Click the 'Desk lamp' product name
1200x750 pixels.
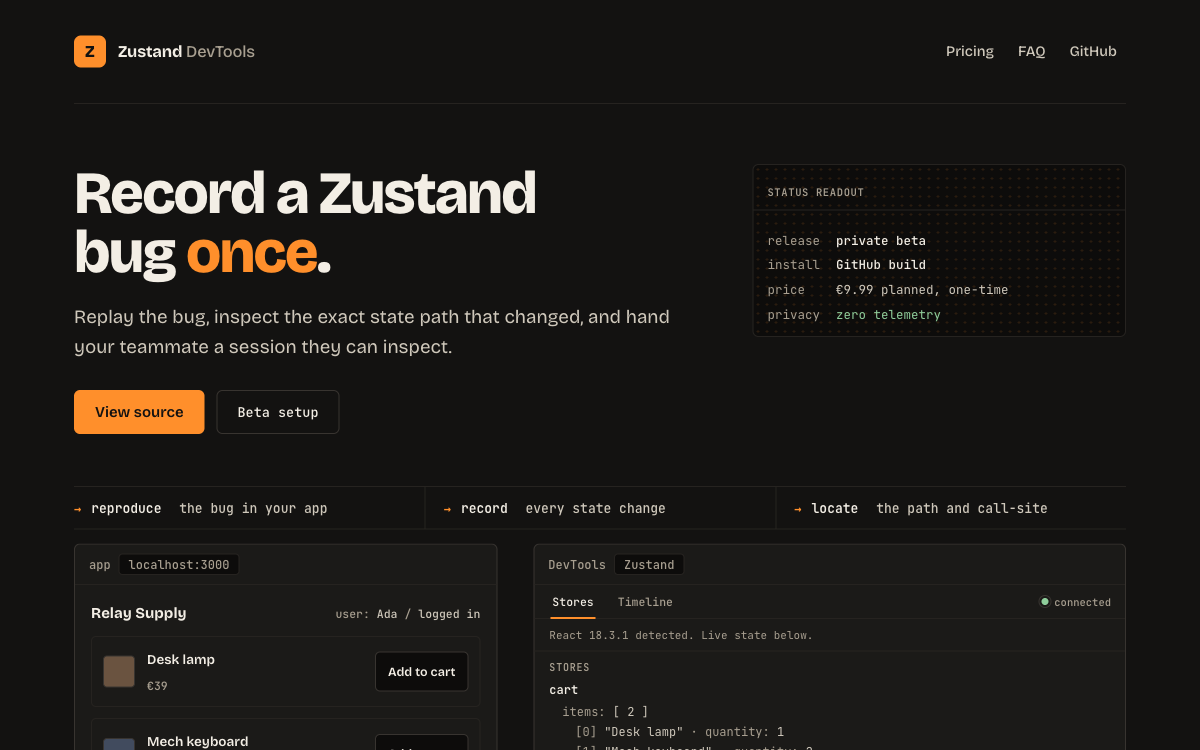point(181,659)
